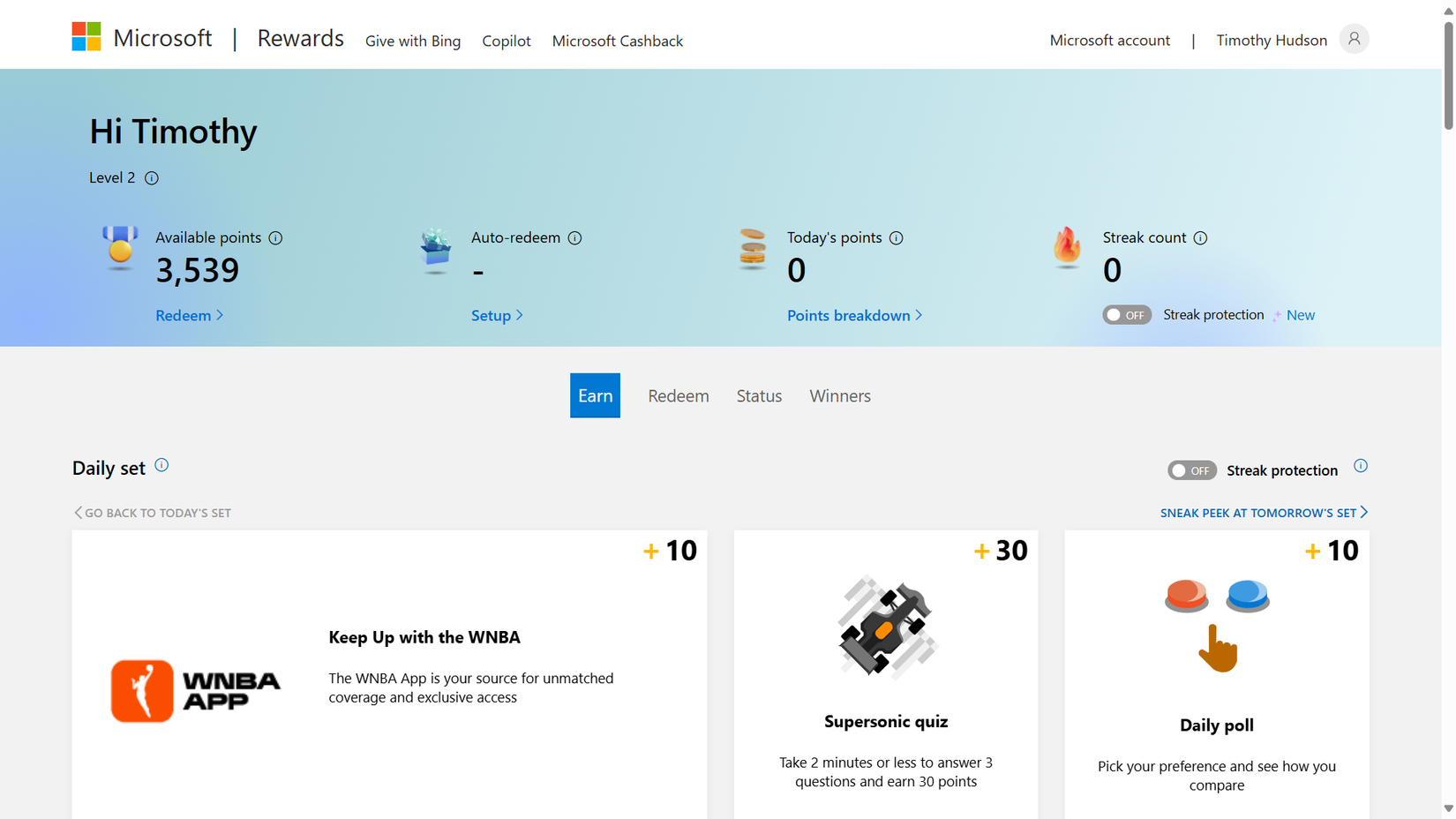Open Microsoft Cashback in top navigation
The width and height of the screenshot is (1456, 819).
tap(617, 41)
